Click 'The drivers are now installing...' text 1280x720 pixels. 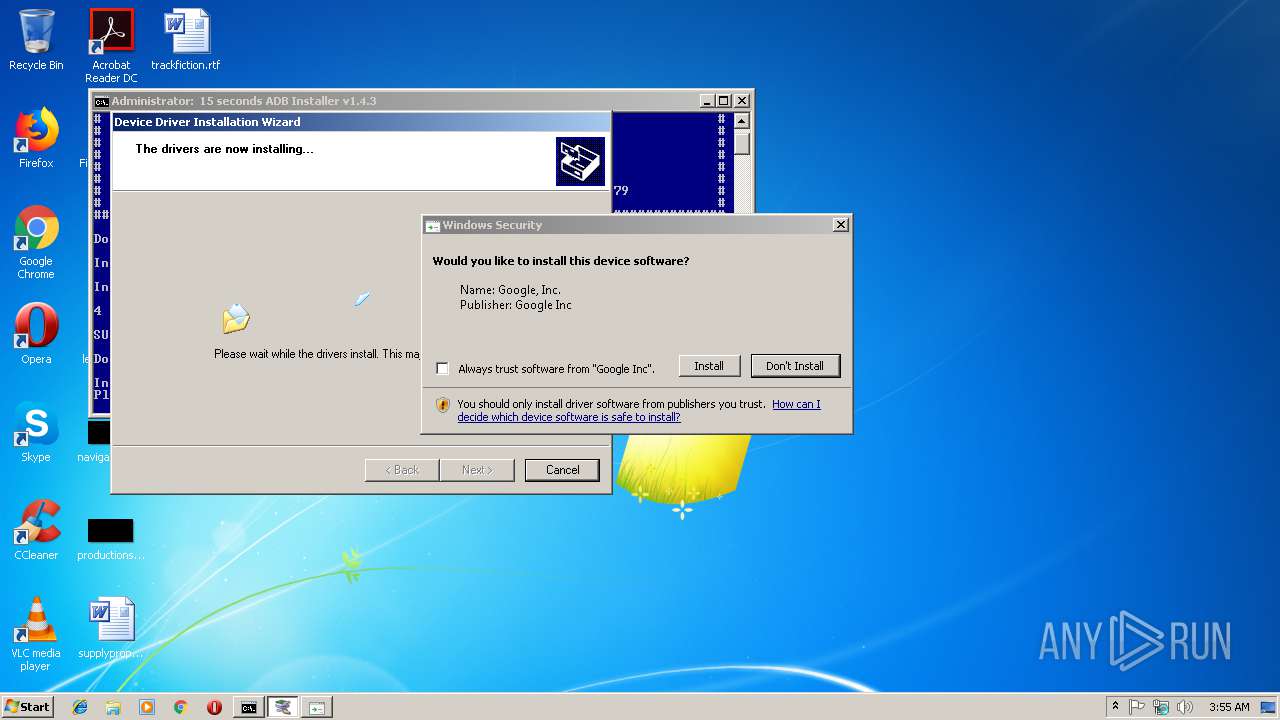tap(224, 149)
